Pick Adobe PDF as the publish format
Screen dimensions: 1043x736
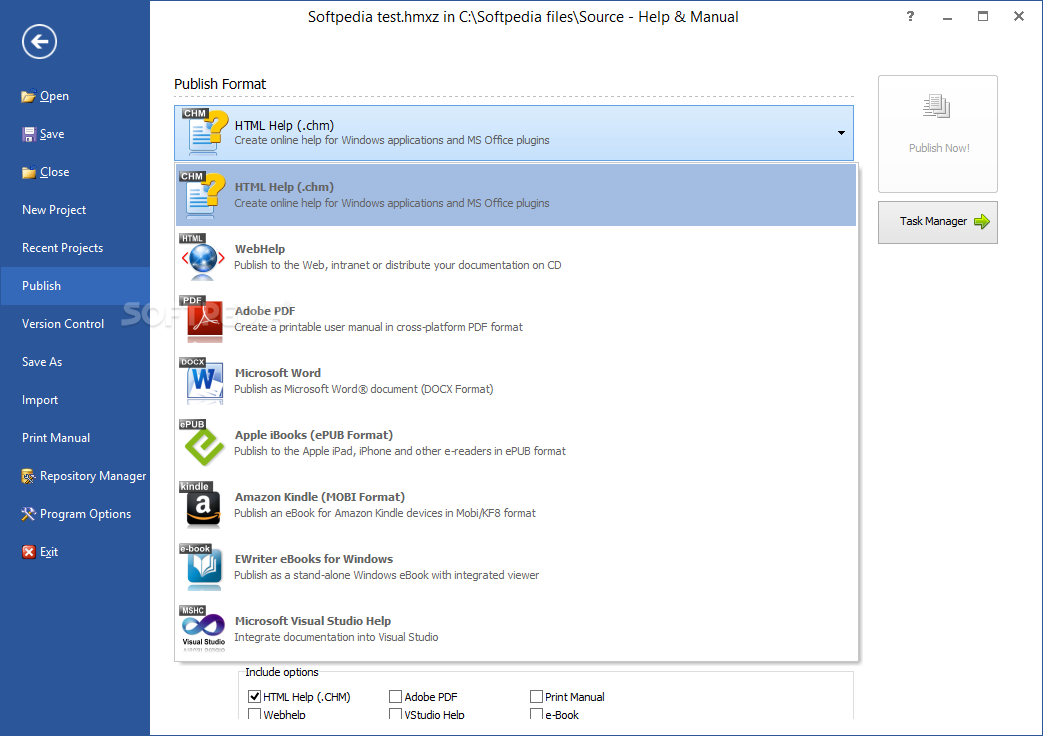pyautogui.click(x=516, y=319)
